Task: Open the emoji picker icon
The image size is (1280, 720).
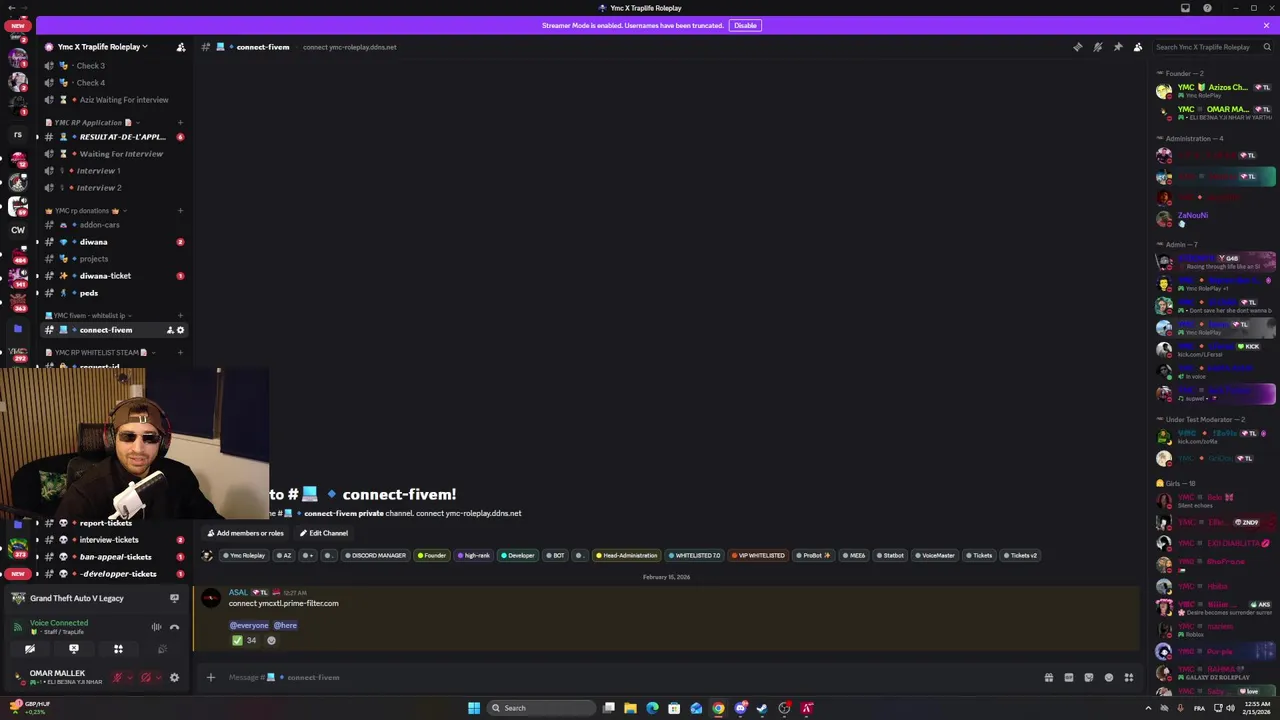Action: [x=1108, y=677]
